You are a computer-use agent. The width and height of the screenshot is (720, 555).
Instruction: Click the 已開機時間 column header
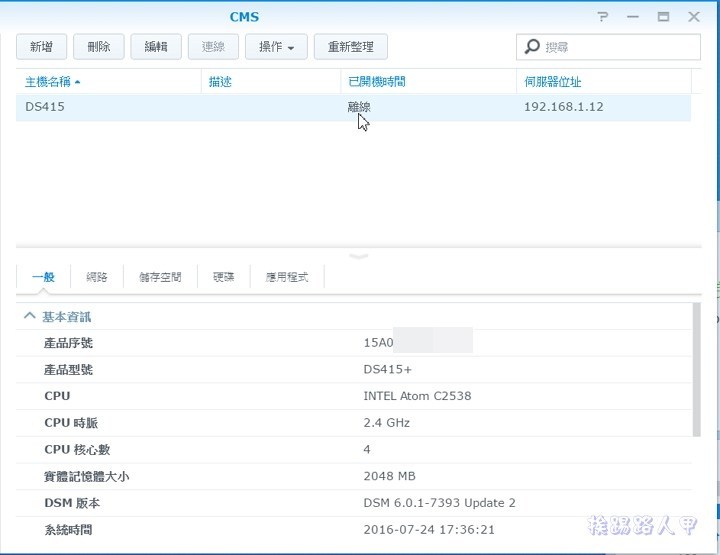(376, 82)
